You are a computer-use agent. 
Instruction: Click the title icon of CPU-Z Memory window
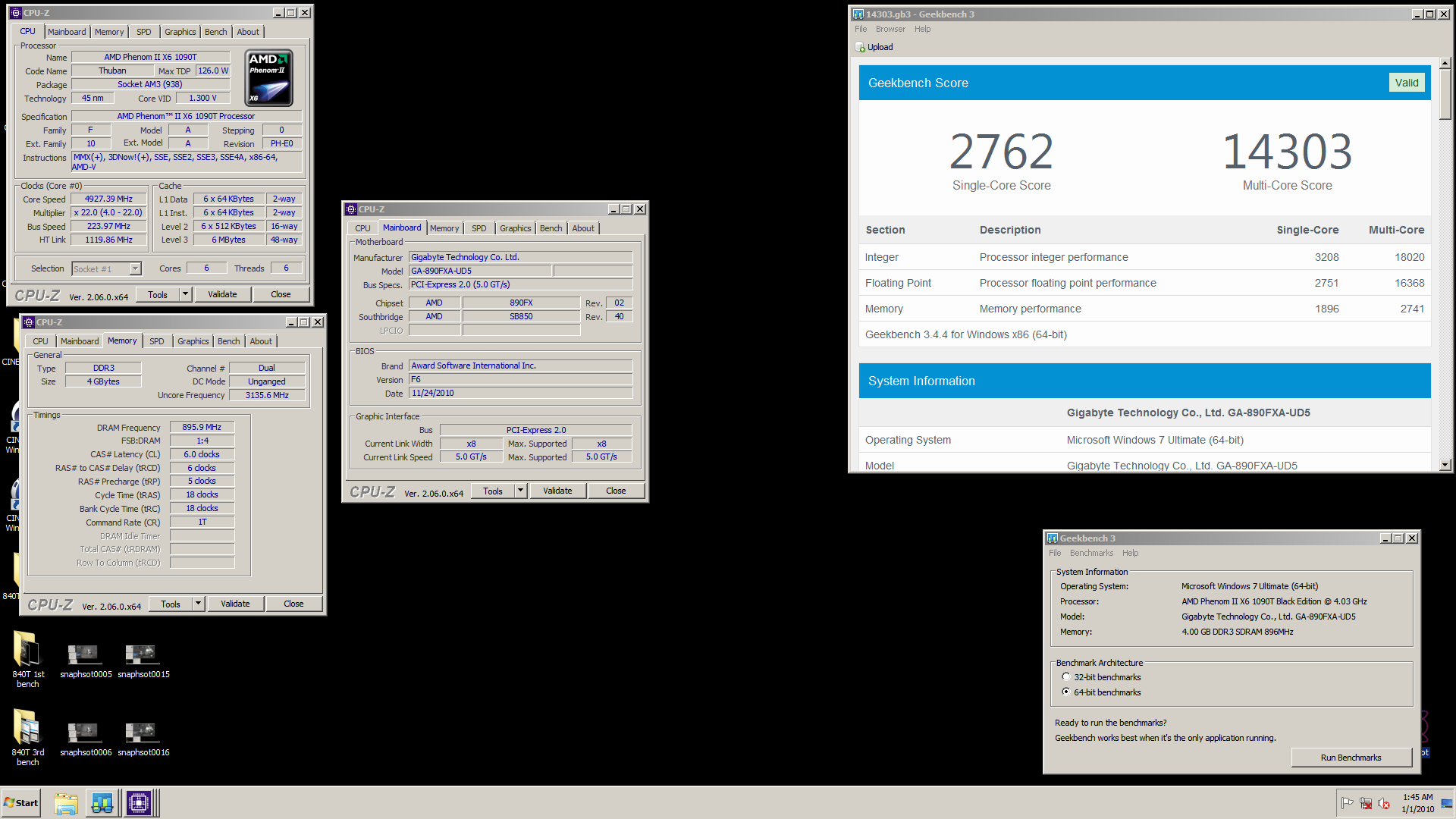[x=28, y=322]
